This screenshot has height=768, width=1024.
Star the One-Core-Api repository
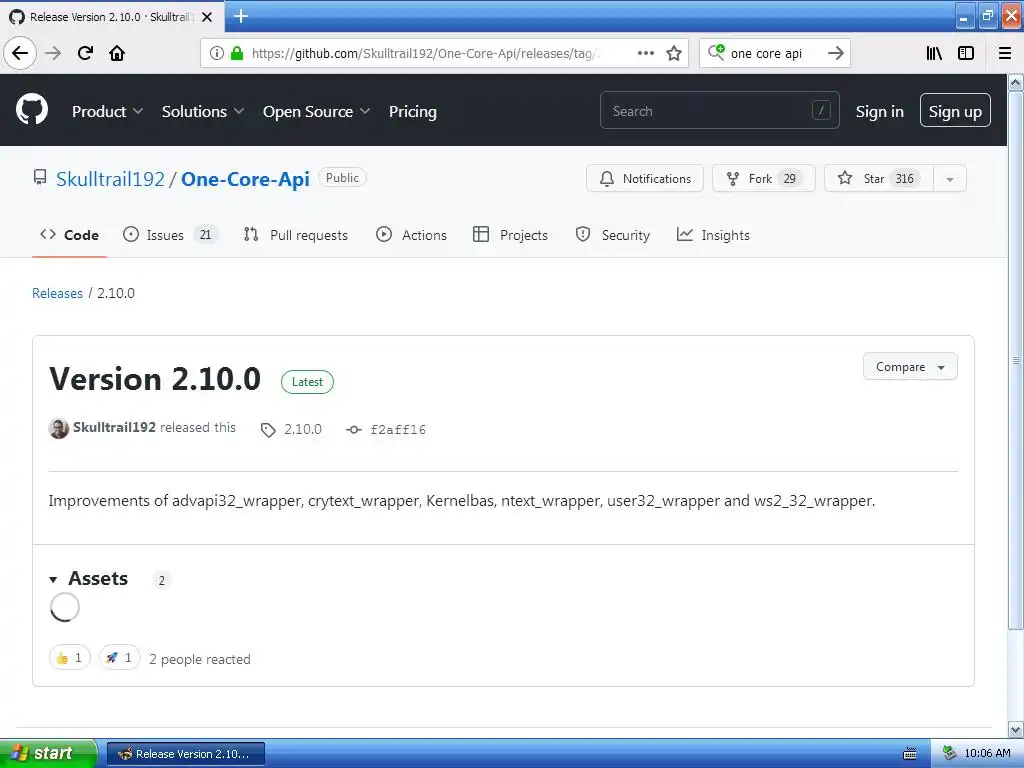click(x=879, y=178)
